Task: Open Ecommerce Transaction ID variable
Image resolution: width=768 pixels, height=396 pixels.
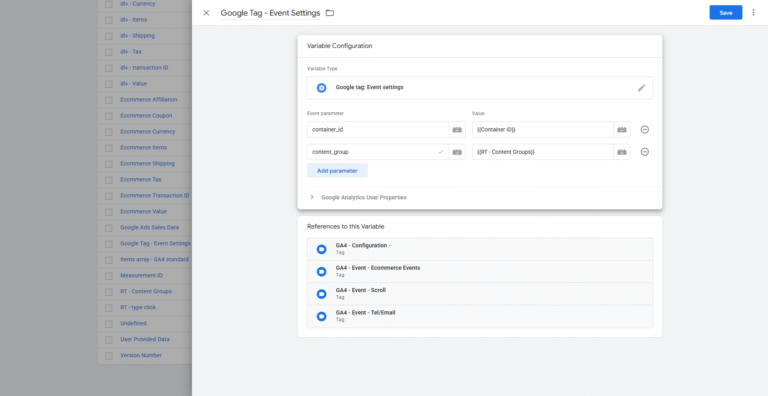Action: pyautogui.click(x=155, y=196)
